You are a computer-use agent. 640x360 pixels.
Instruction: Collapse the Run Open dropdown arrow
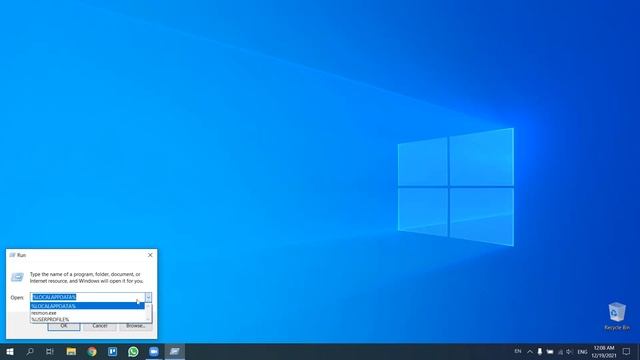[x=148, y=297]
